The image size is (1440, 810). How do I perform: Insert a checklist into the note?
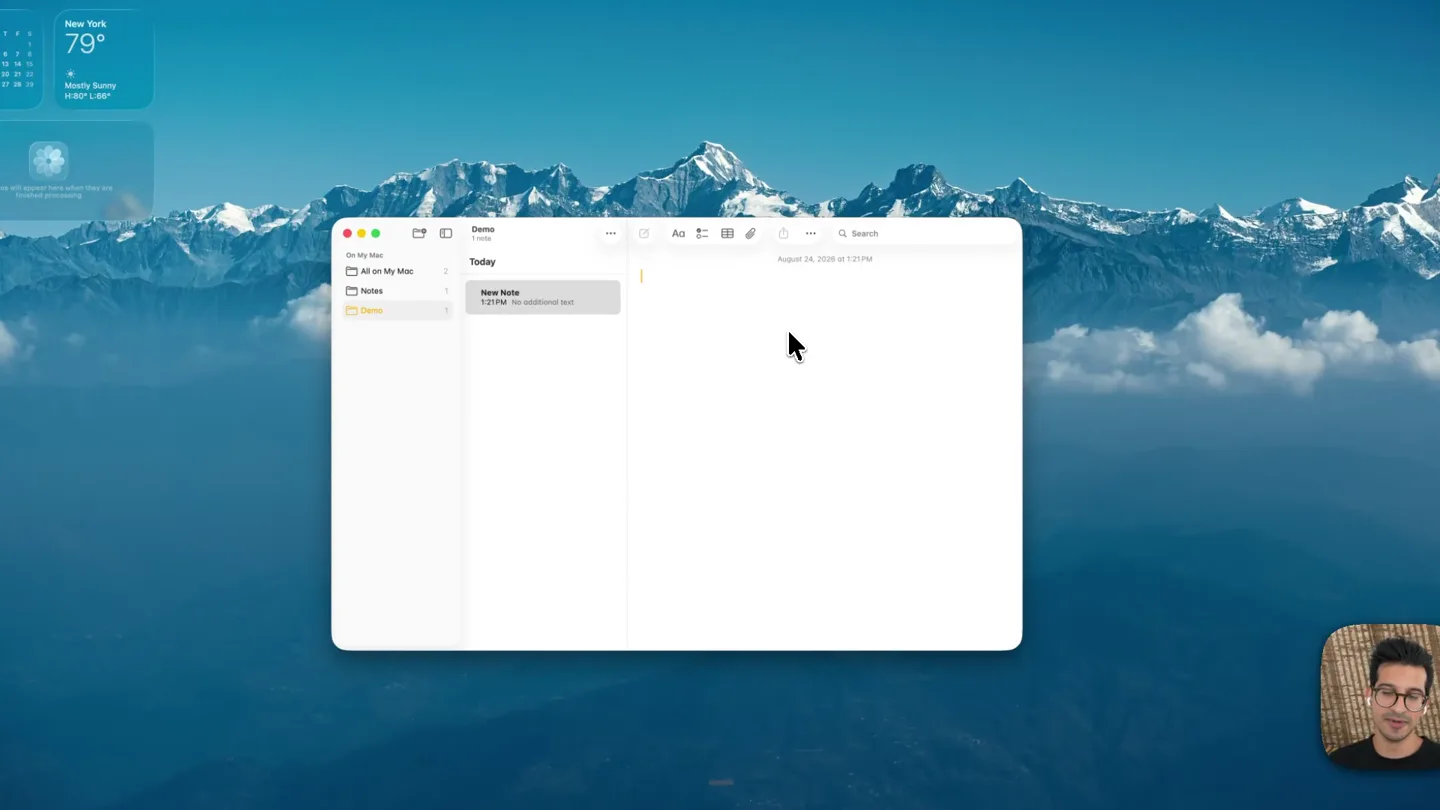pos(702,233)
